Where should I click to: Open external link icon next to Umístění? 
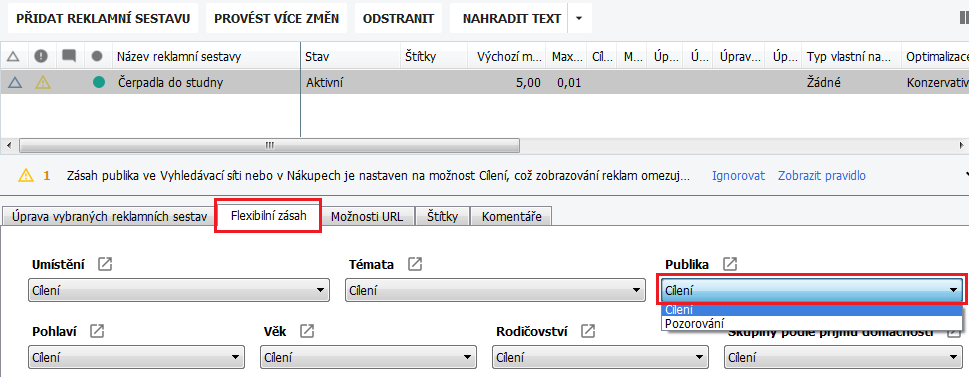coord(106,265)
